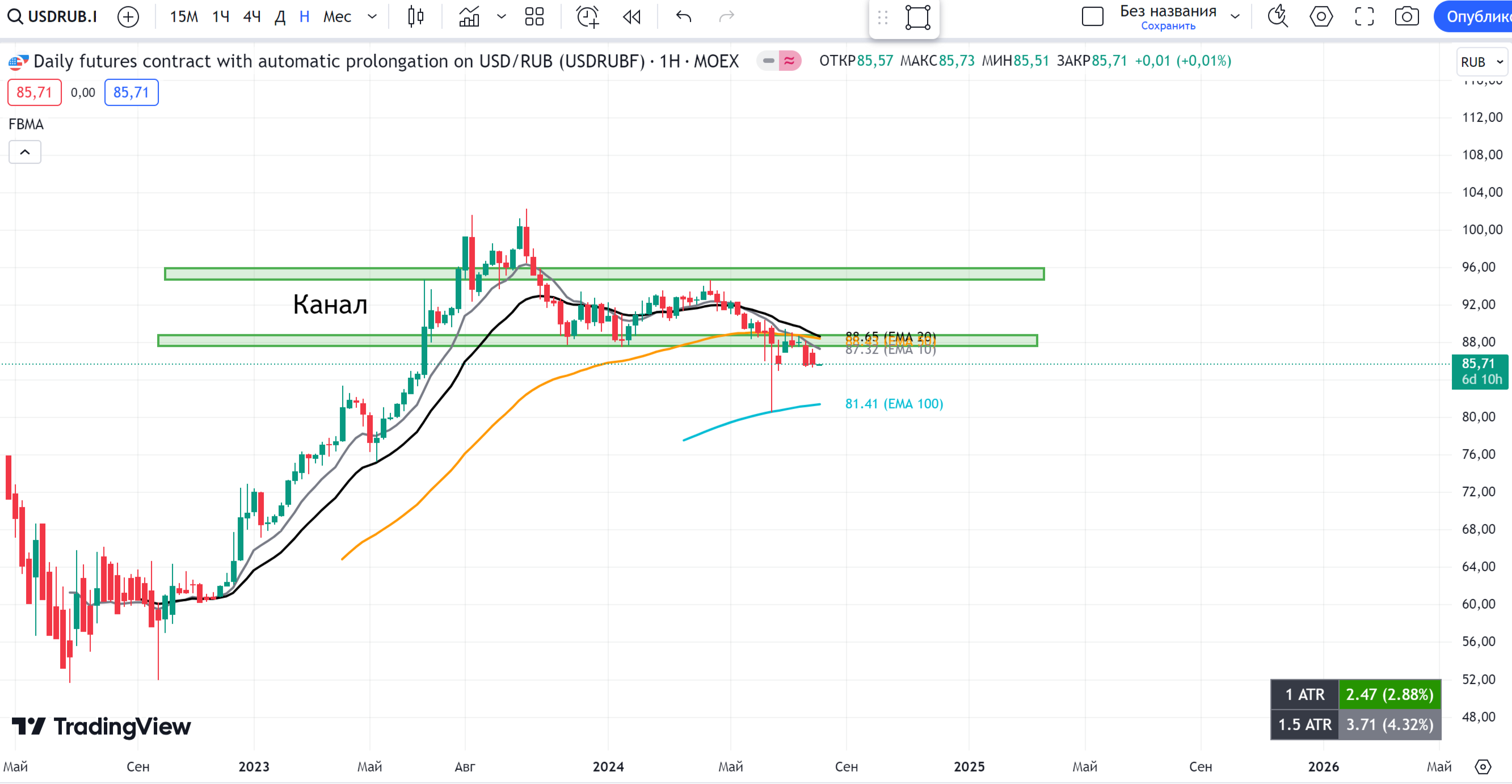
Task: Toggle the pink data mode indicator
Action: [789, 61]
